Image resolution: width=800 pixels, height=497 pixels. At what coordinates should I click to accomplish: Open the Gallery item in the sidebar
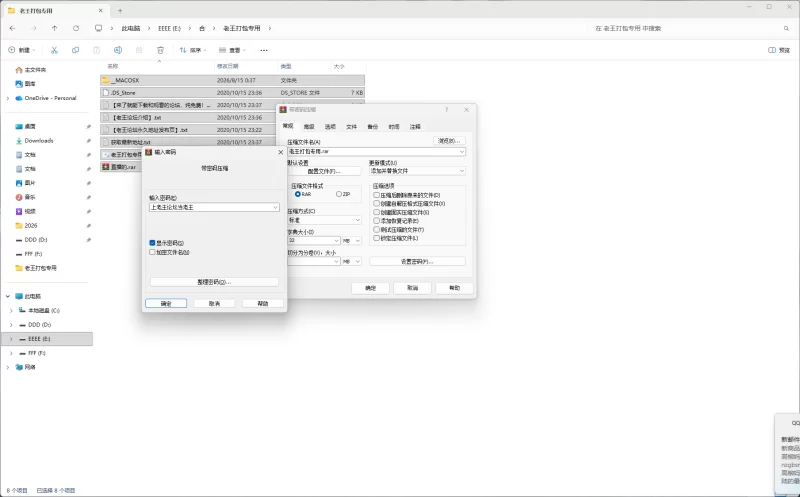click(26, 84)
